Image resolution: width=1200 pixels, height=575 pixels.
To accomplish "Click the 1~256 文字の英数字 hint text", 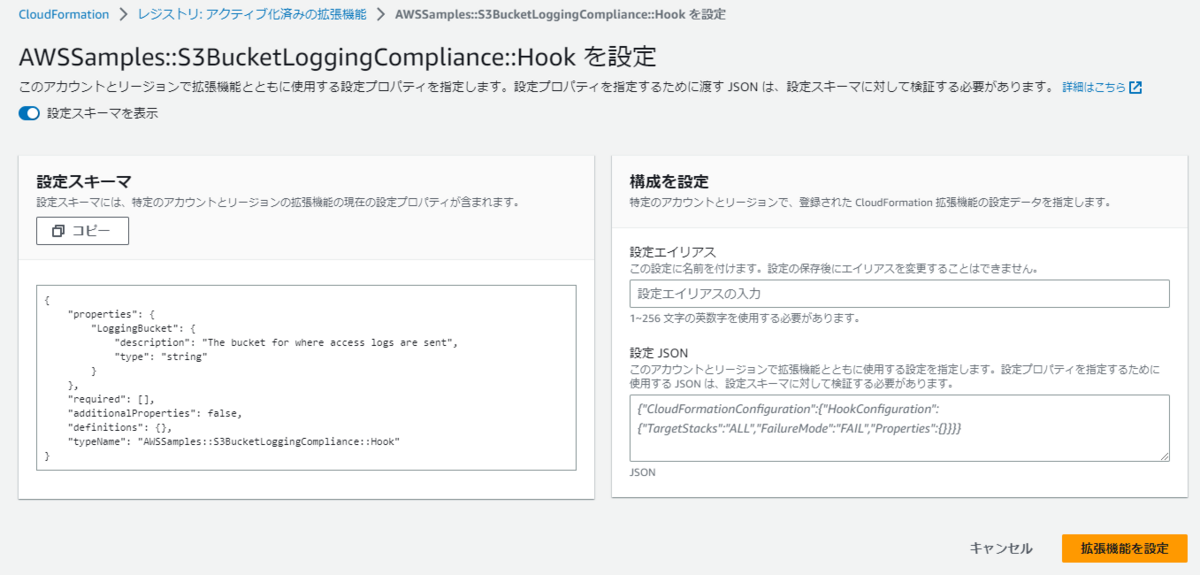I will coord(744,319).
